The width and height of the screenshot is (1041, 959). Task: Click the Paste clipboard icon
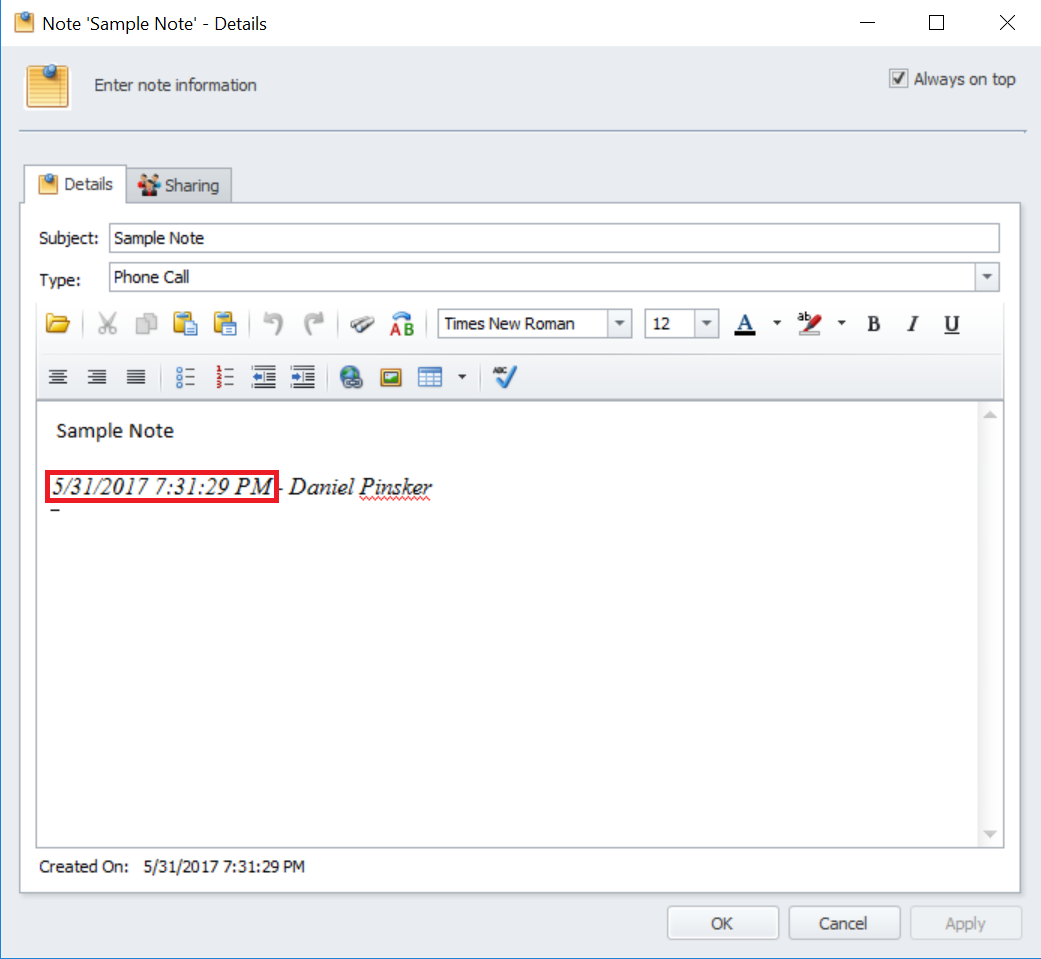tap(185, 324)
